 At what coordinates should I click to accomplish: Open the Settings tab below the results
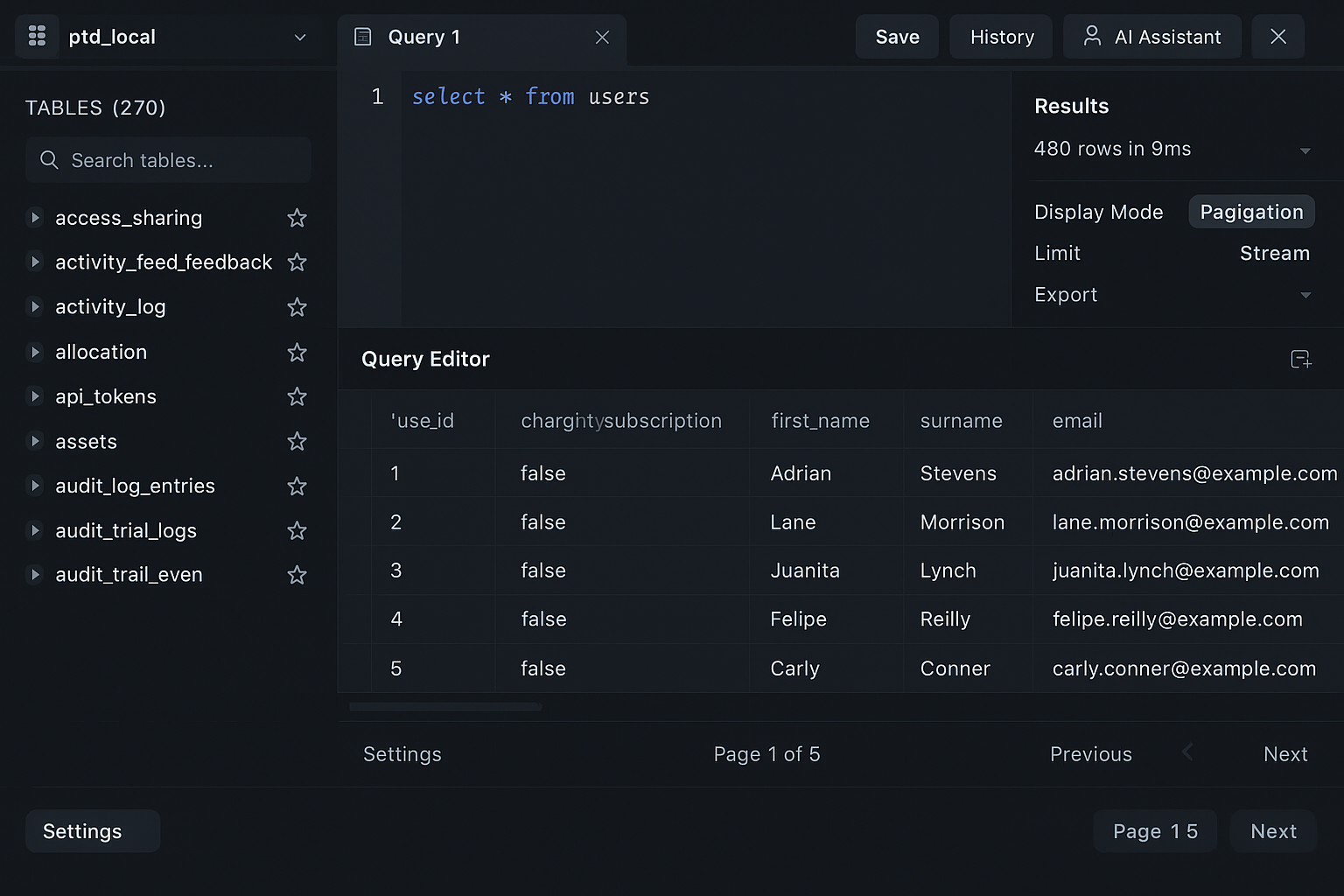coord(402,753)
